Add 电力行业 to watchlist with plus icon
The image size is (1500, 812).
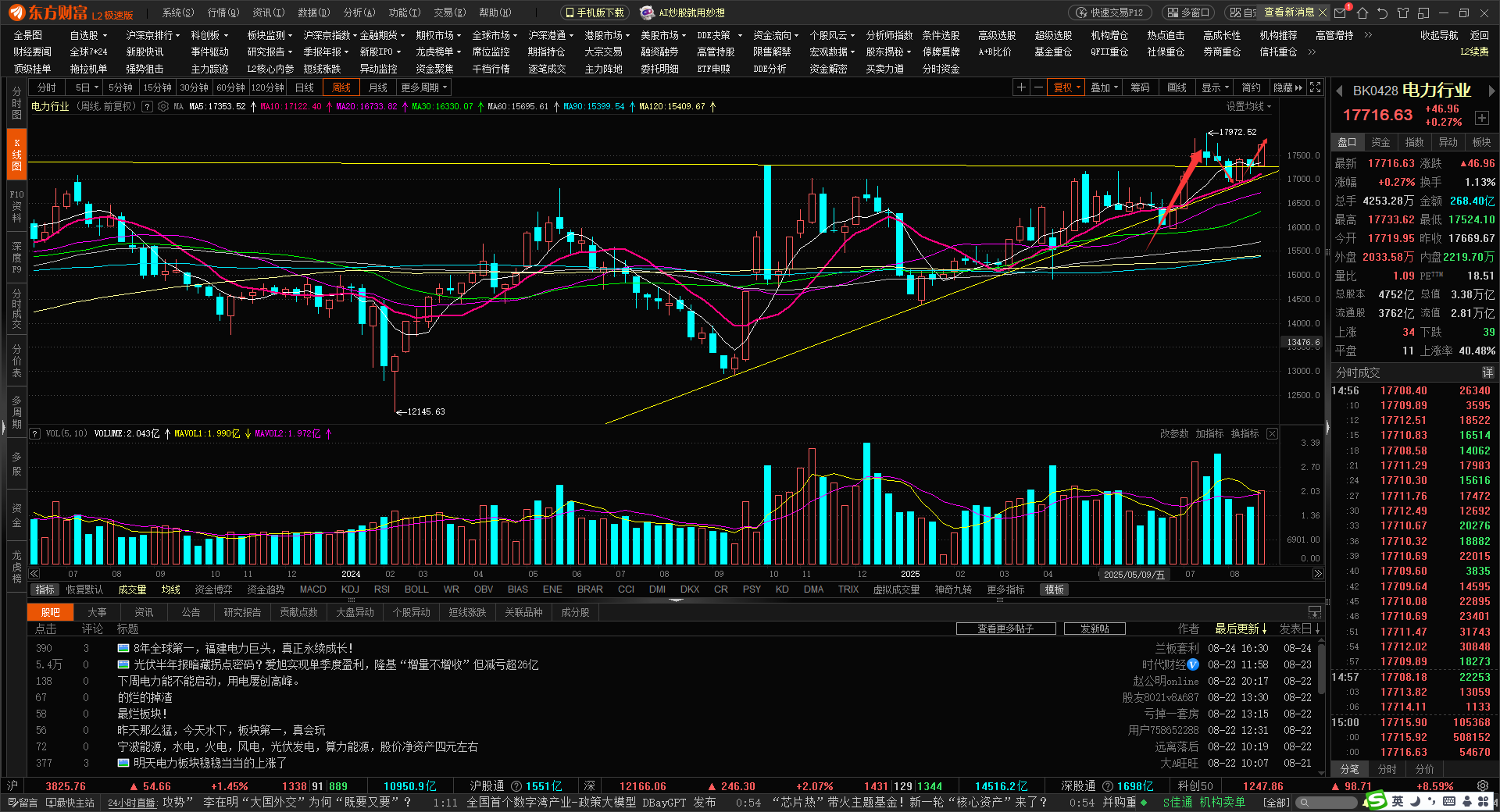click(1482, 118)
